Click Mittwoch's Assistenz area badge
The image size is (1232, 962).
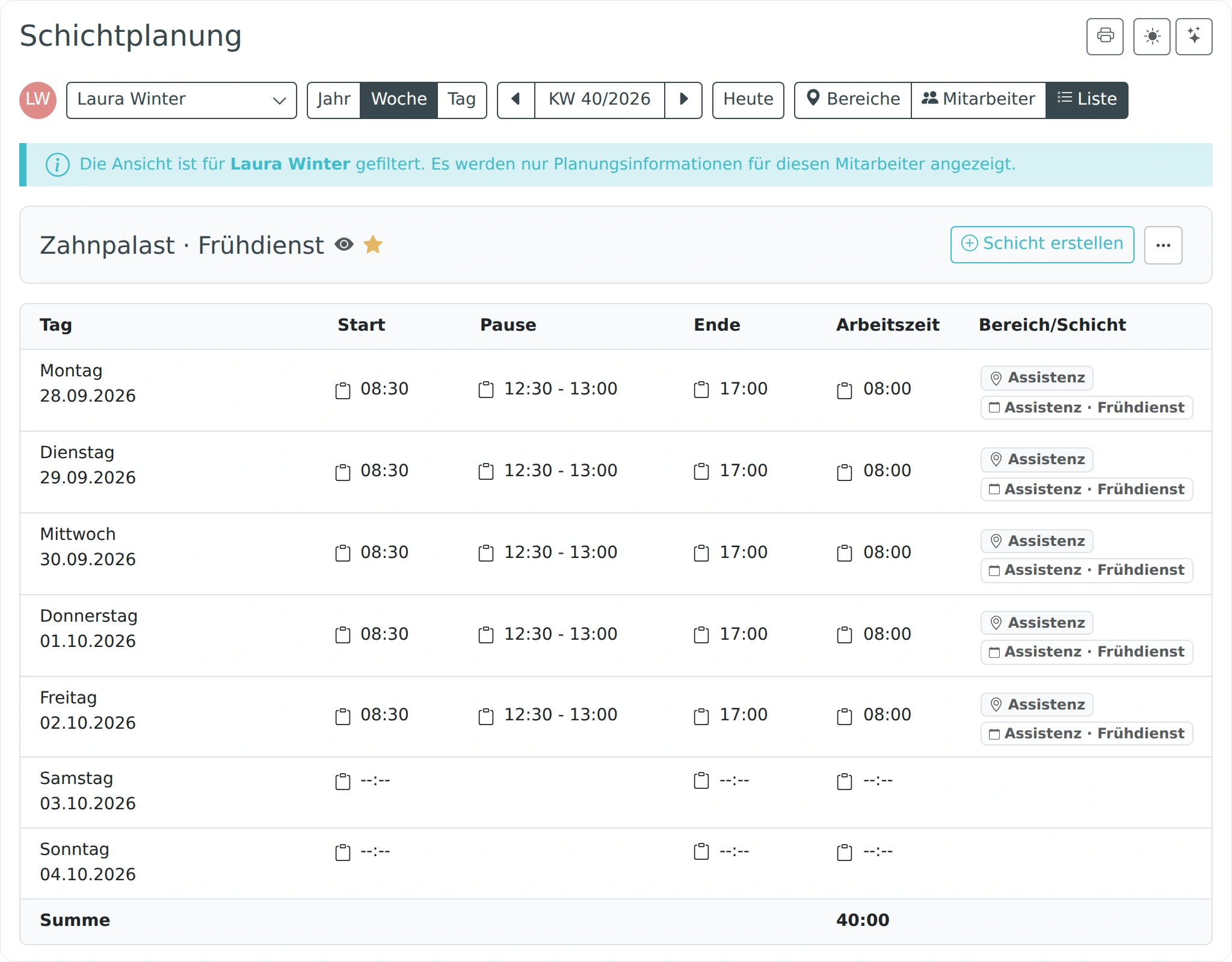click(1036, 541)
